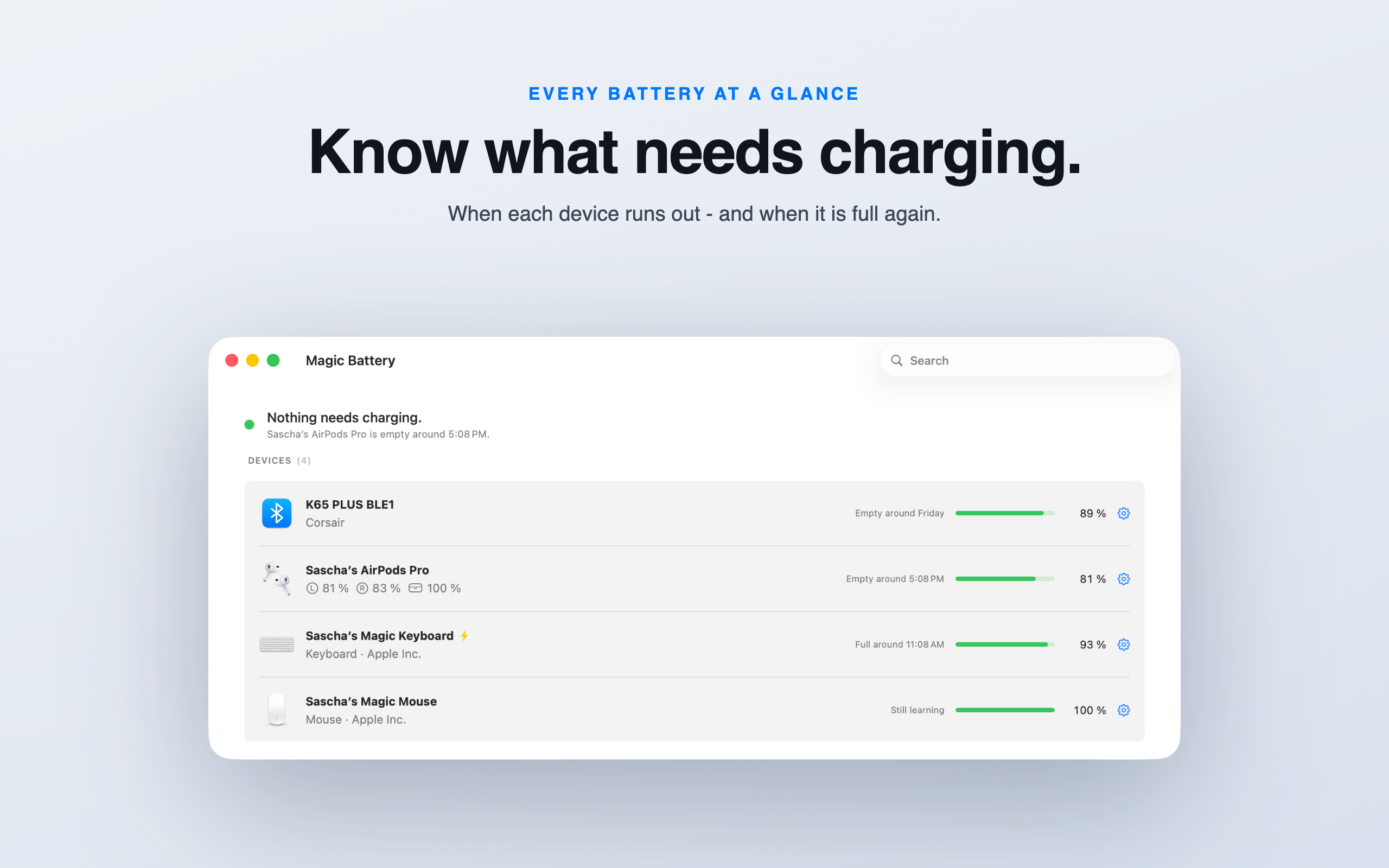
Task: Click 'Mouse · Apple Inc.' subtitle
Action: click(356, 719)
